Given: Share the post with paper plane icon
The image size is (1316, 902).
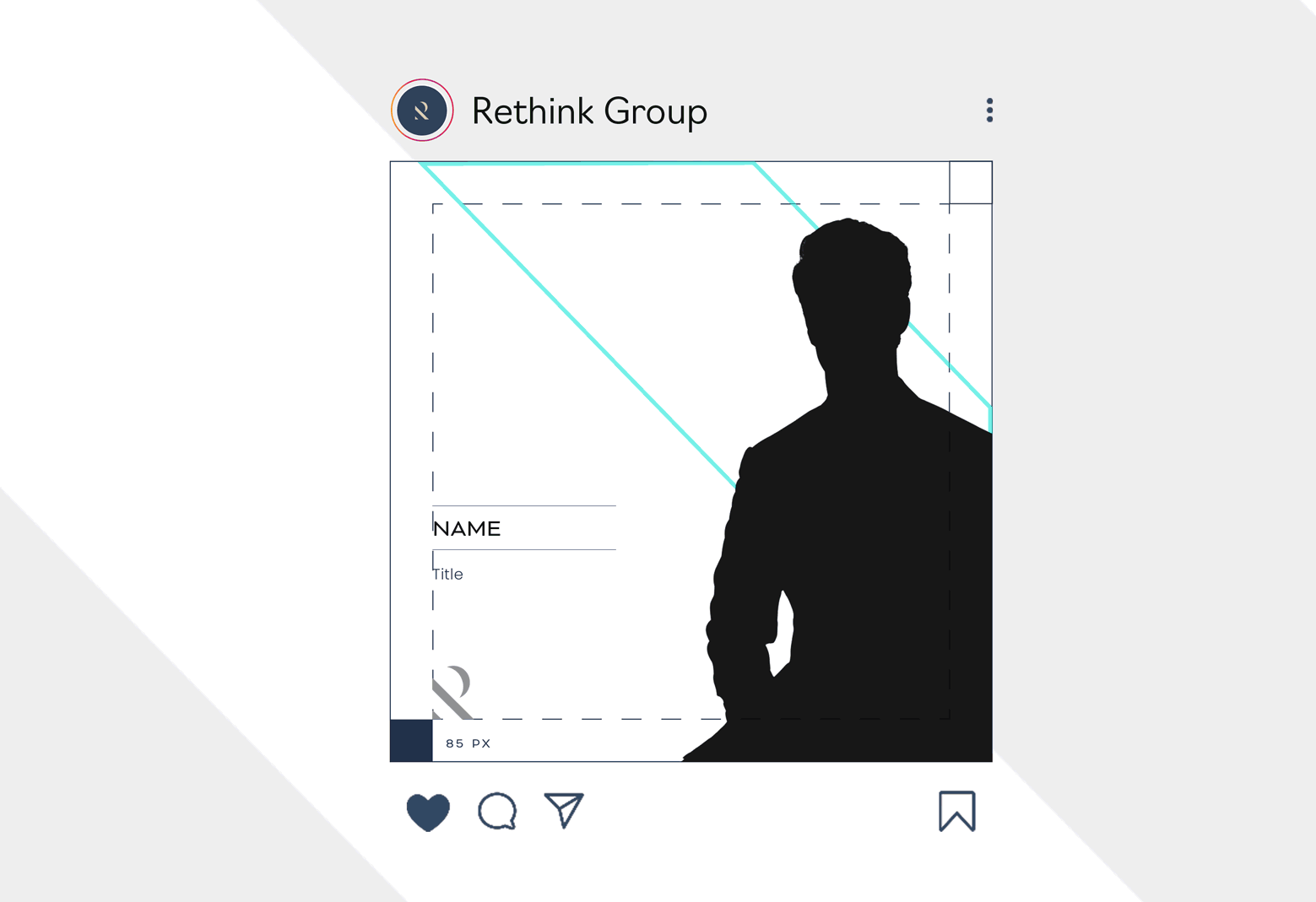Looking at the screenshot, I should click(565, 810).
